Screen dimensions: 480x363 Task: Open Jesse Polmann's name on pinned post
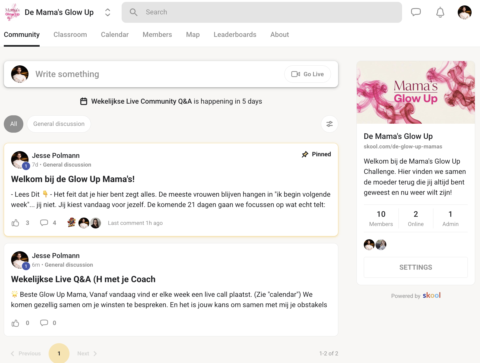tap(56, 155)
